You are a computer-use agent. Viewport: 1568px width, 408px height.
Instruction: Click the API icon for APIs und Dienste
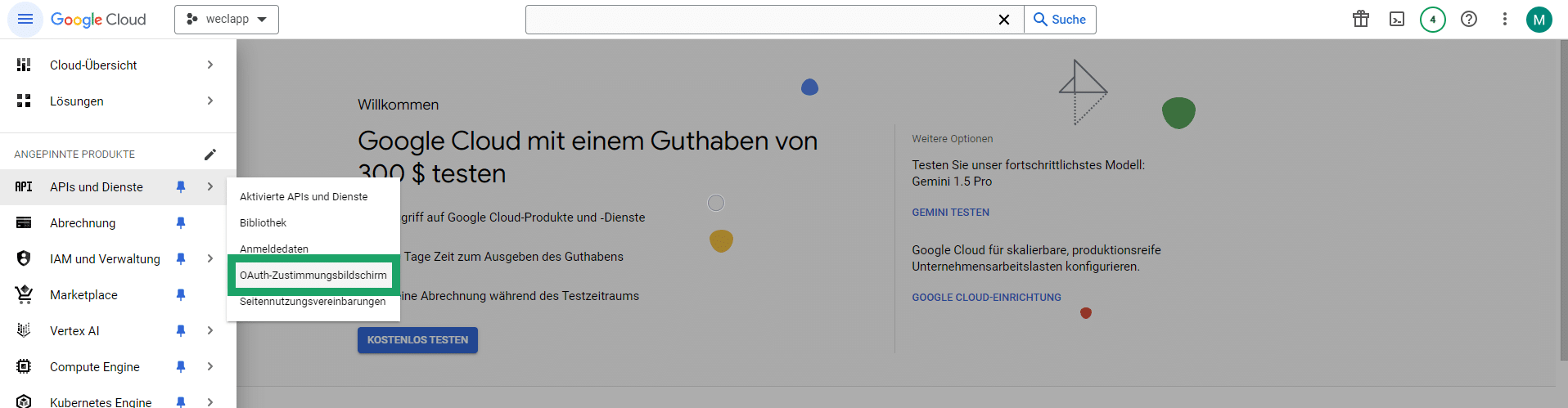pos(24,186)
